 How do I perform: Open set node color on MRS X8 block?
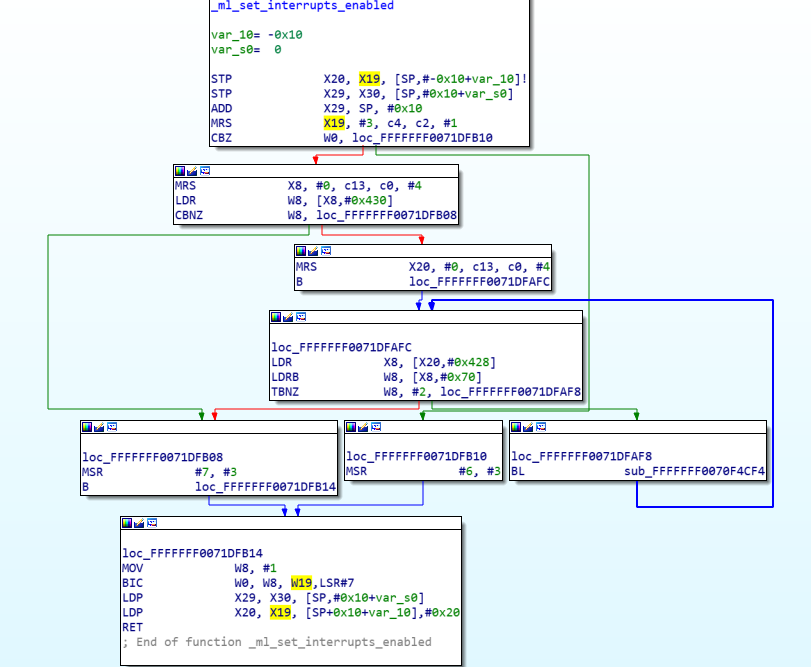pyautogui.click(x=180, y=171)
